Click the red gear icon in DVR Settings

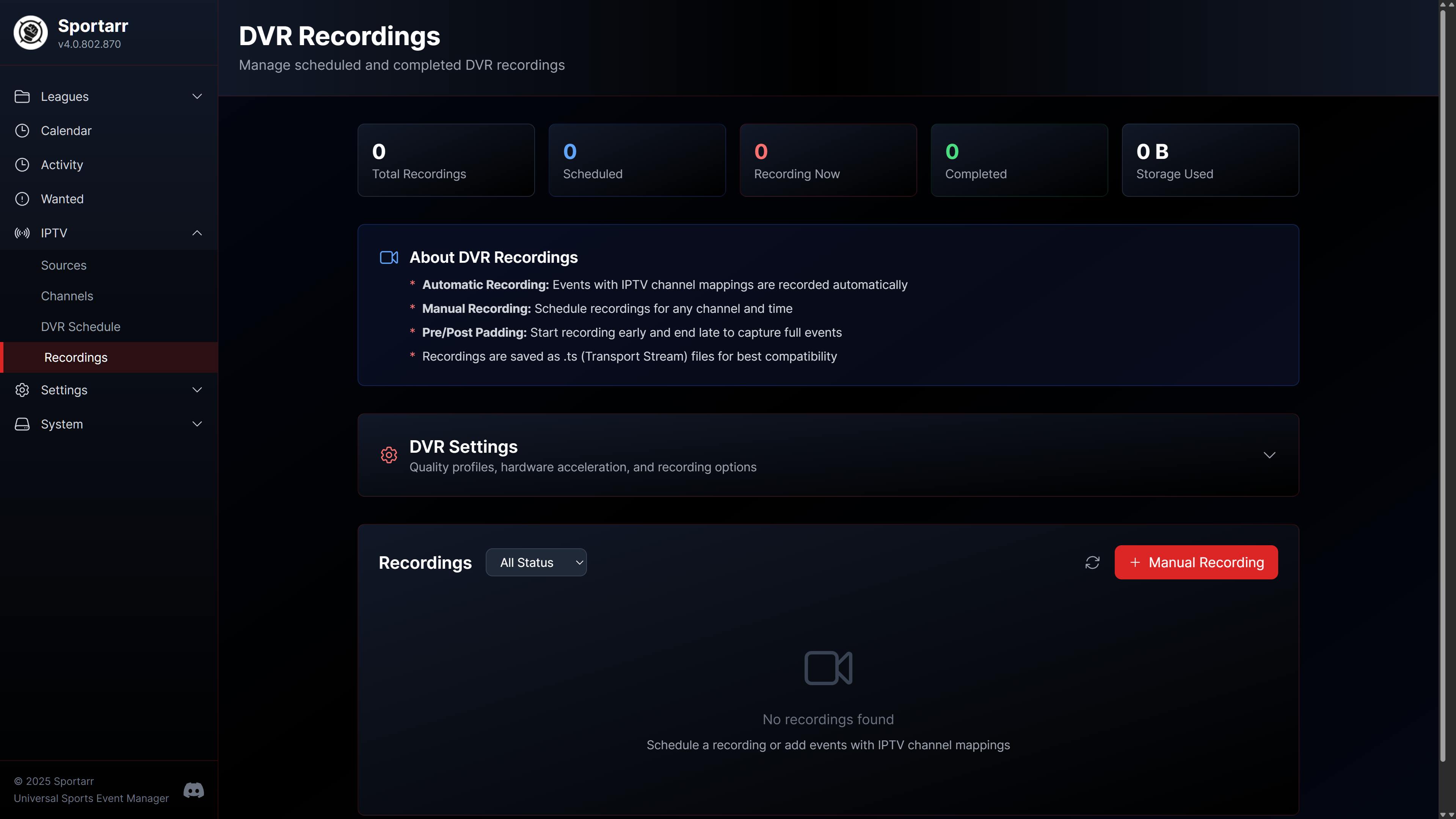[x=389, y=455]
